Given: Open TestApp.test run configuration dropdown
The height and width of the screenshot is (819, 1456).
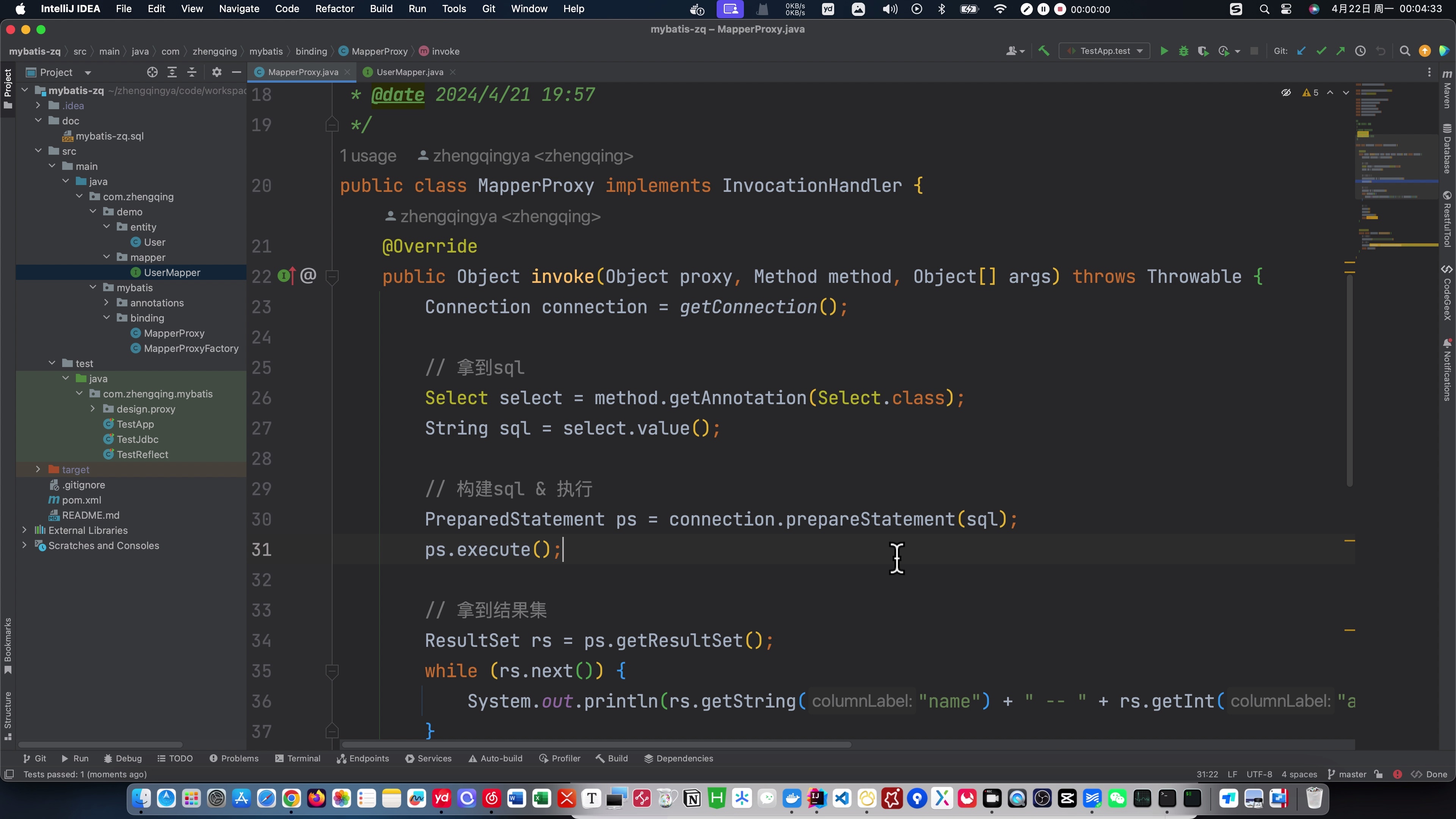Looking at the screenshot, I should tap(1105, 52).
